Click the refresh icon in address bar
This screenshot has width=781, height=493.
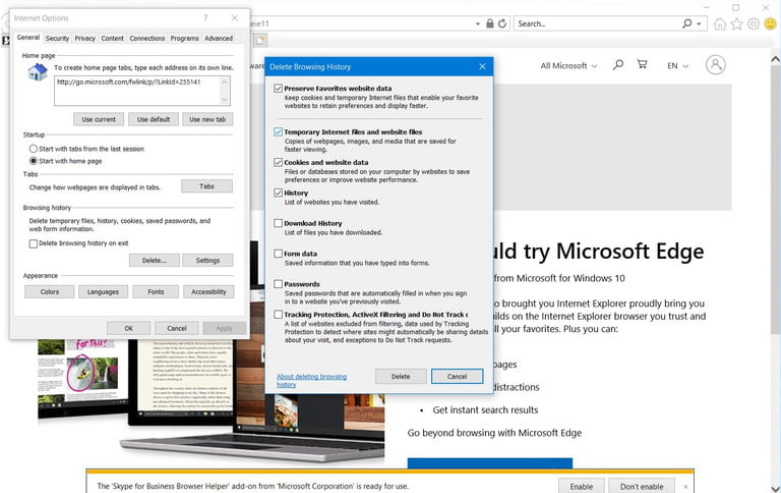tap(502, 23)
